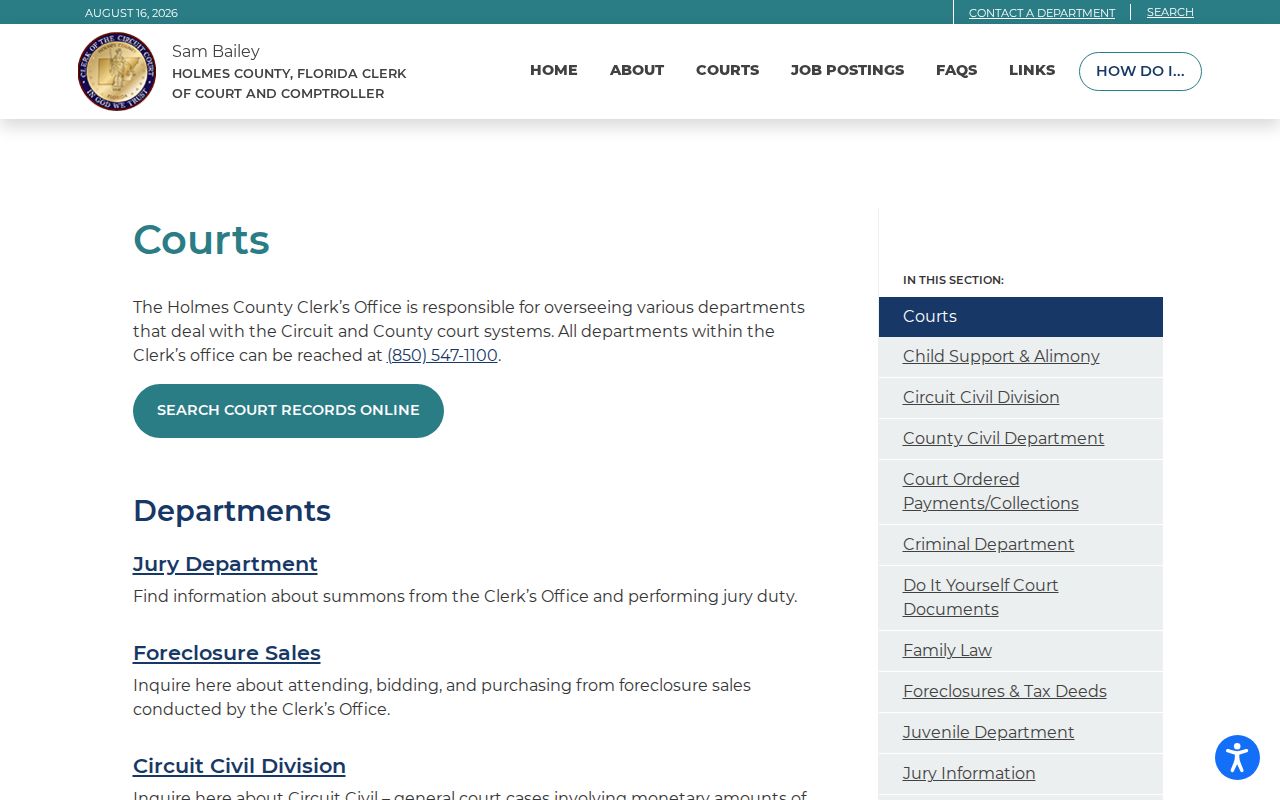Open the accessibility options widget
Screen dimensions: 1280x800
[1237, 757]
